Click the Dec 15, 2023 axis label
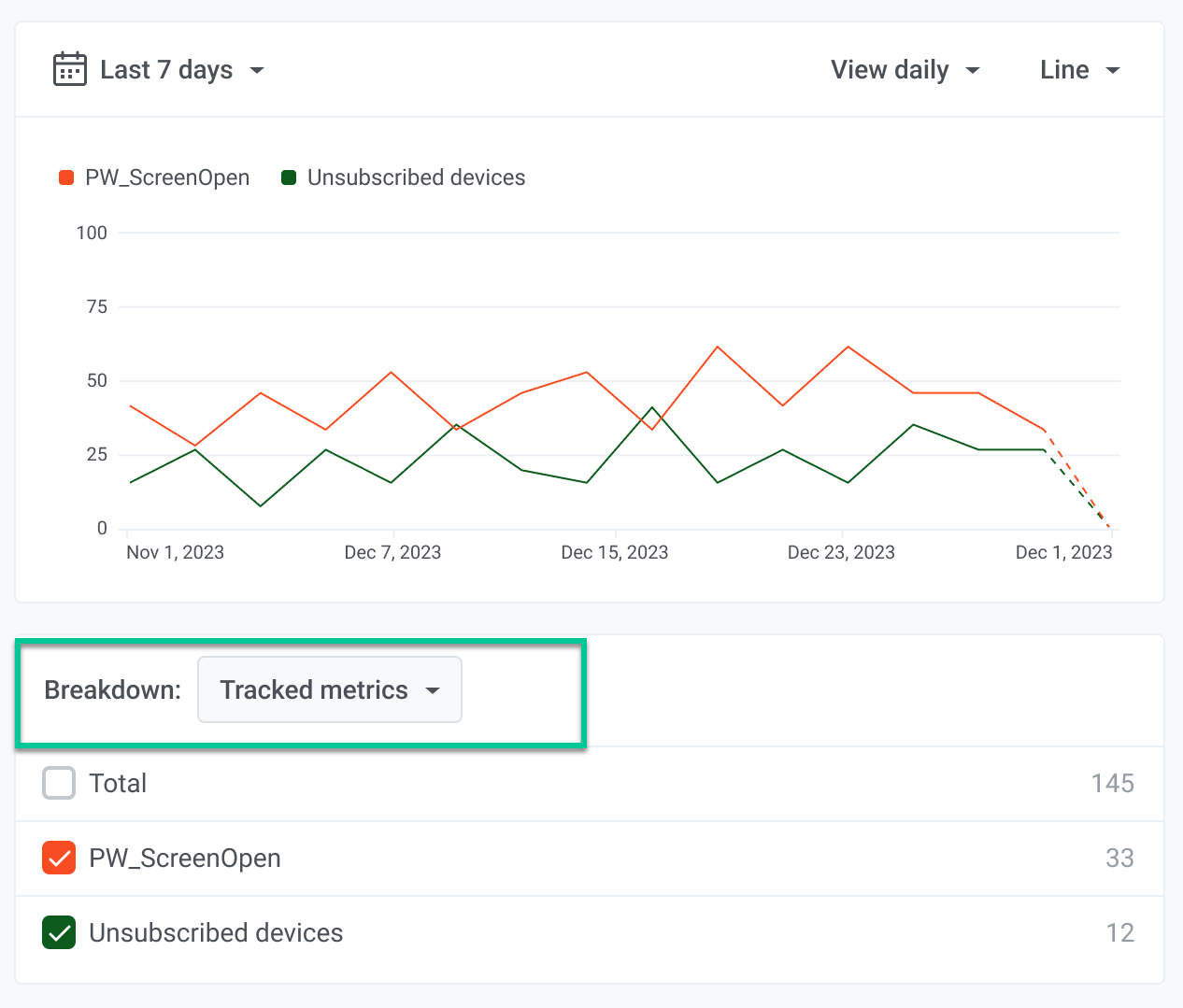 pyautogui.click(x=614, y=552)
